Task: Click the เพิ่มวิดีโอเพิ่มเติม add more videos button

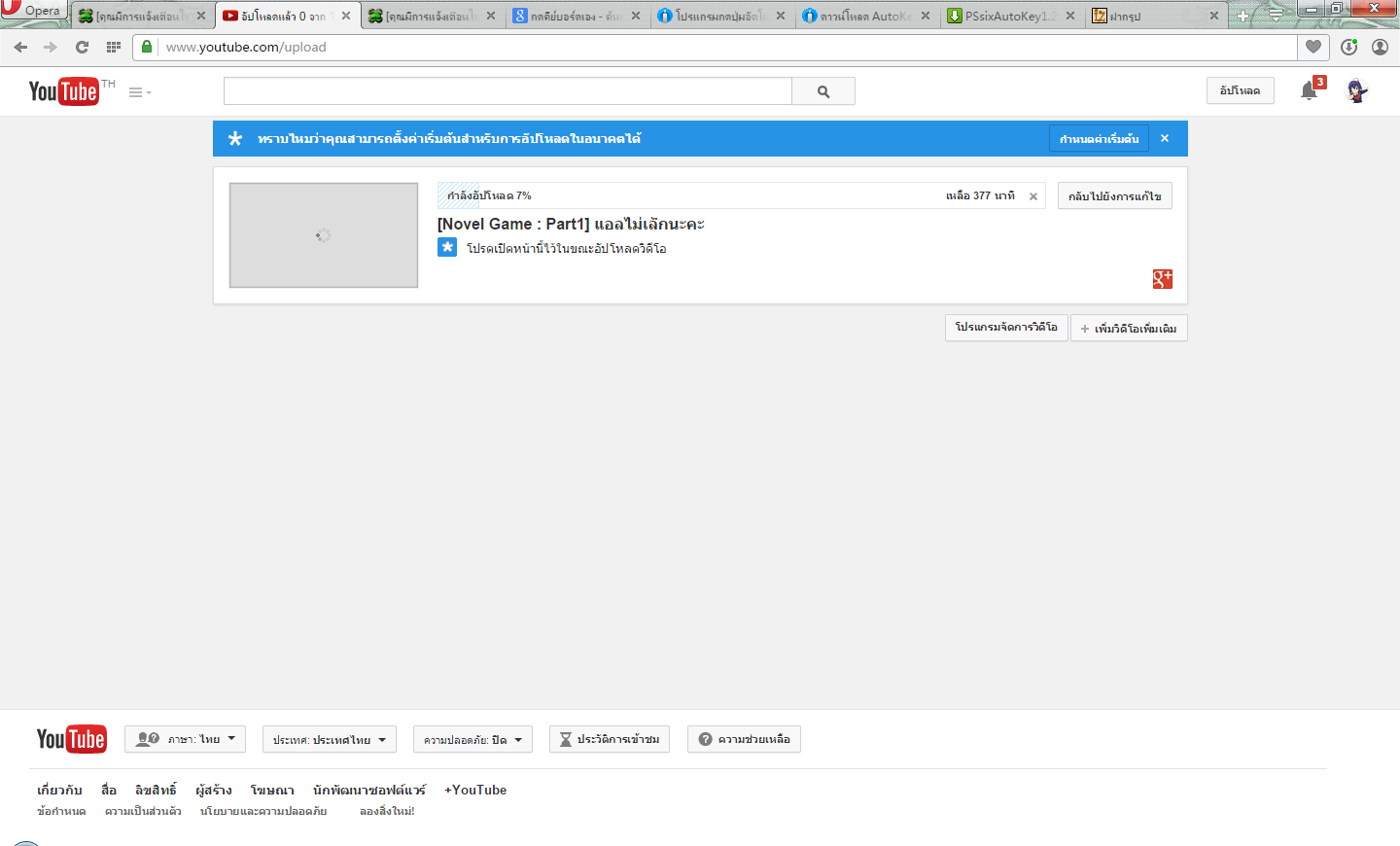Action: click(1129, 329)
